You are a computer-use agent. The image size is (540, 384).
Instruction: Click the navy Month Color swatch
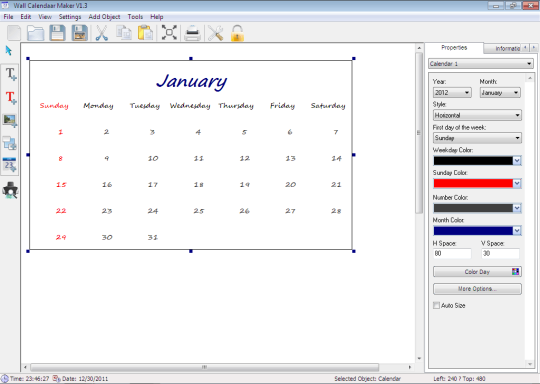(473, 231)
